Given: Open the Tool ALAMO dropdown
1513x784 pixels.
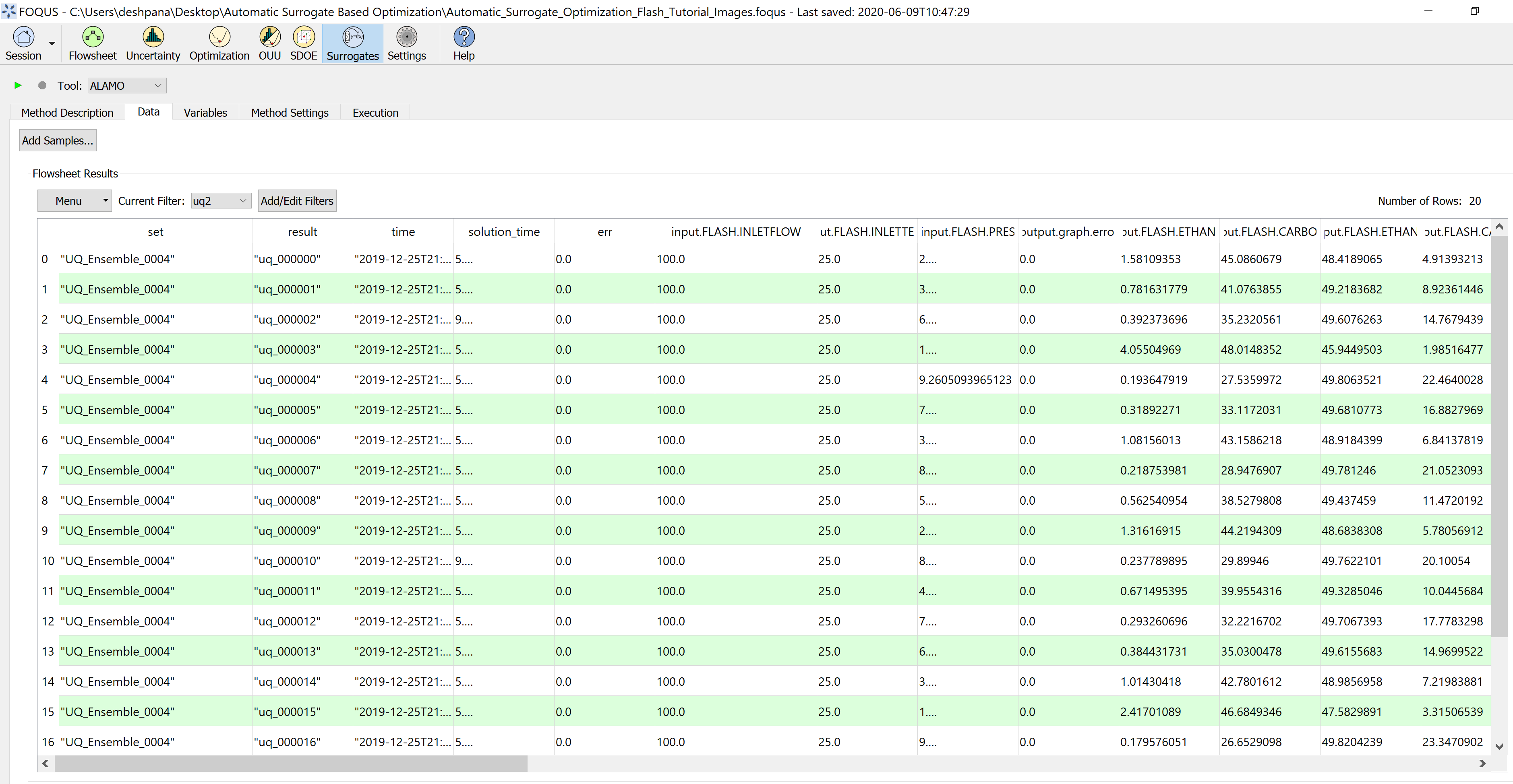Looking at the screenshot, I should pos(126,85).
